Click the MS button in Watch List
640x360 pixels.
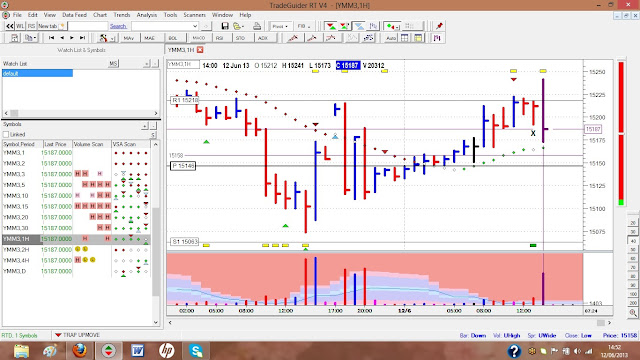pyautogui.click(x=113, y=64)
